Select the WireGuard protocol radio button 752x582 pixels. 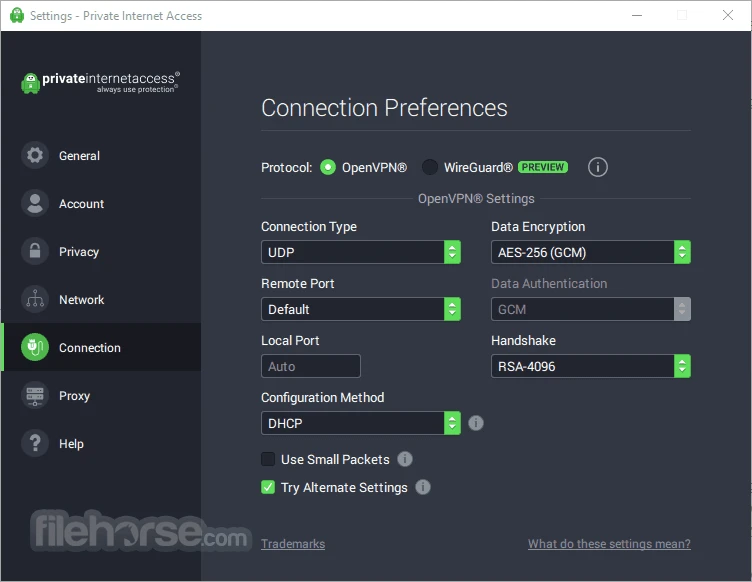click(430, 167)
